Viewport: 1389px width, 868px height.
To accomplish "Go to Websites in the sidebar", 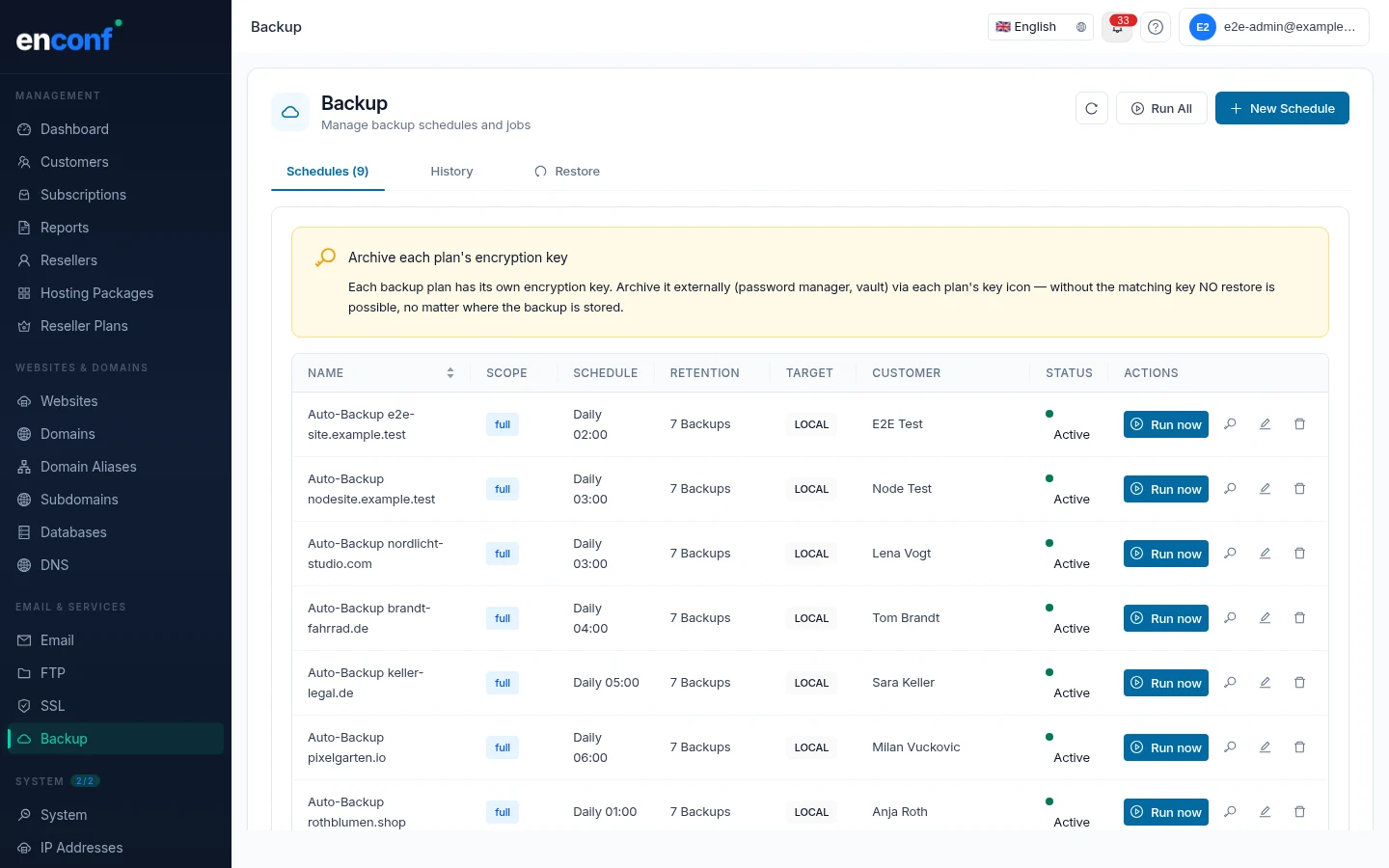I will click(x=116, y=401).
